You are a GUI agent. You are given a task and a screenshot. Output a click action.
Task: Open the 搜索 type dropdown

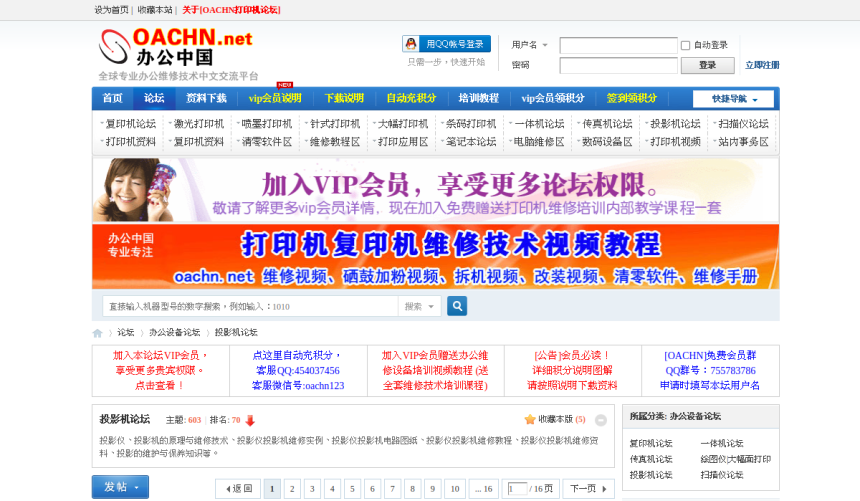coord(419,306)
